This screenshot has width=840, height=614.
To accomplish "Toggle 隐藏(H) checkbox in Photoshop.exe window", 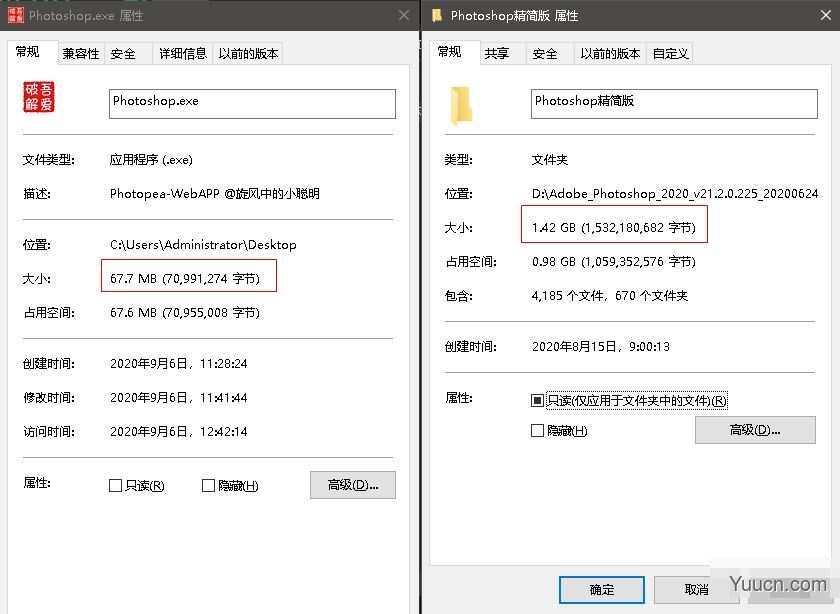I will (208, 485).
